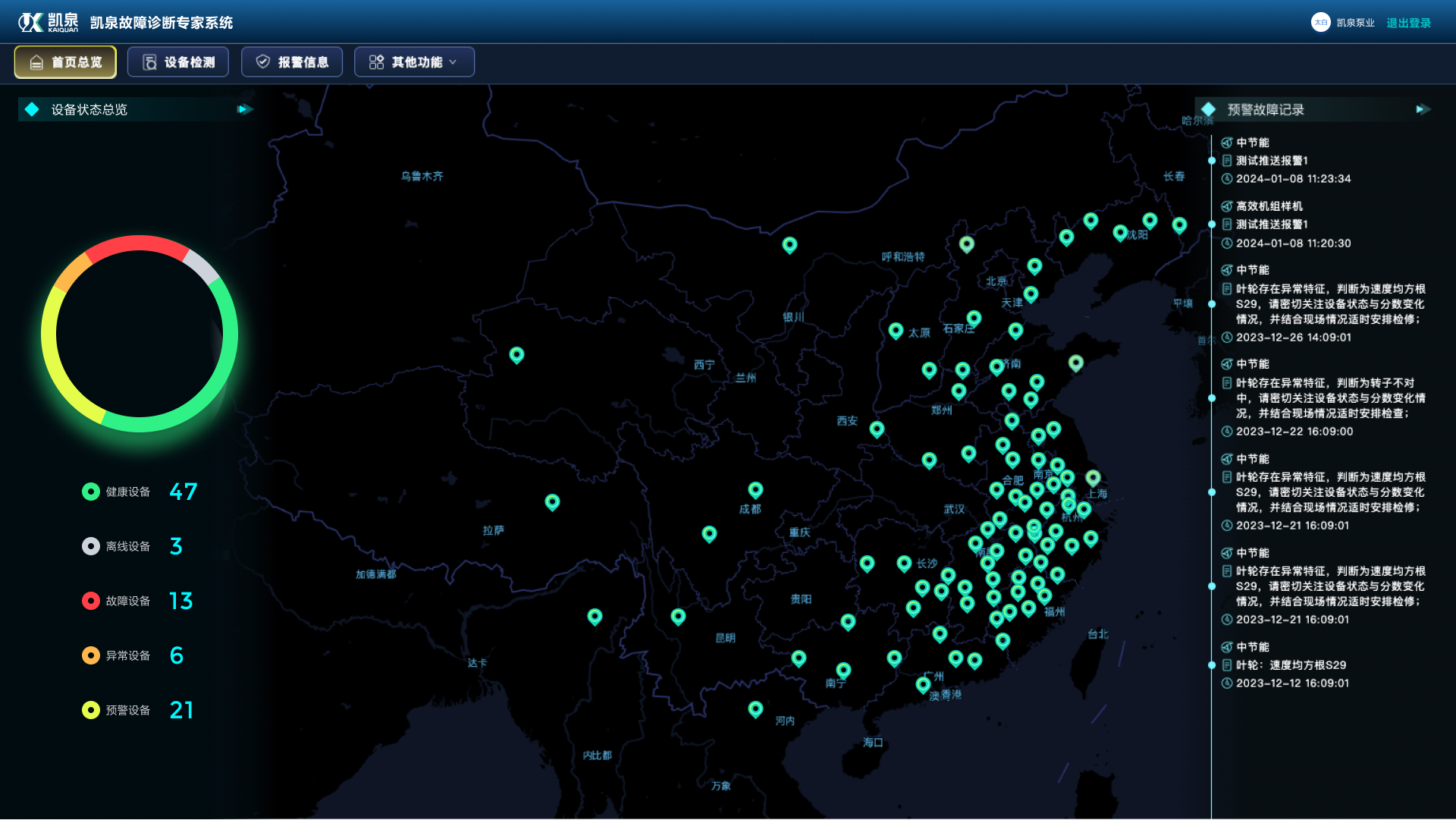
Task: Click the Kaiquan logo icon
Action: click(x=32, y=23)
